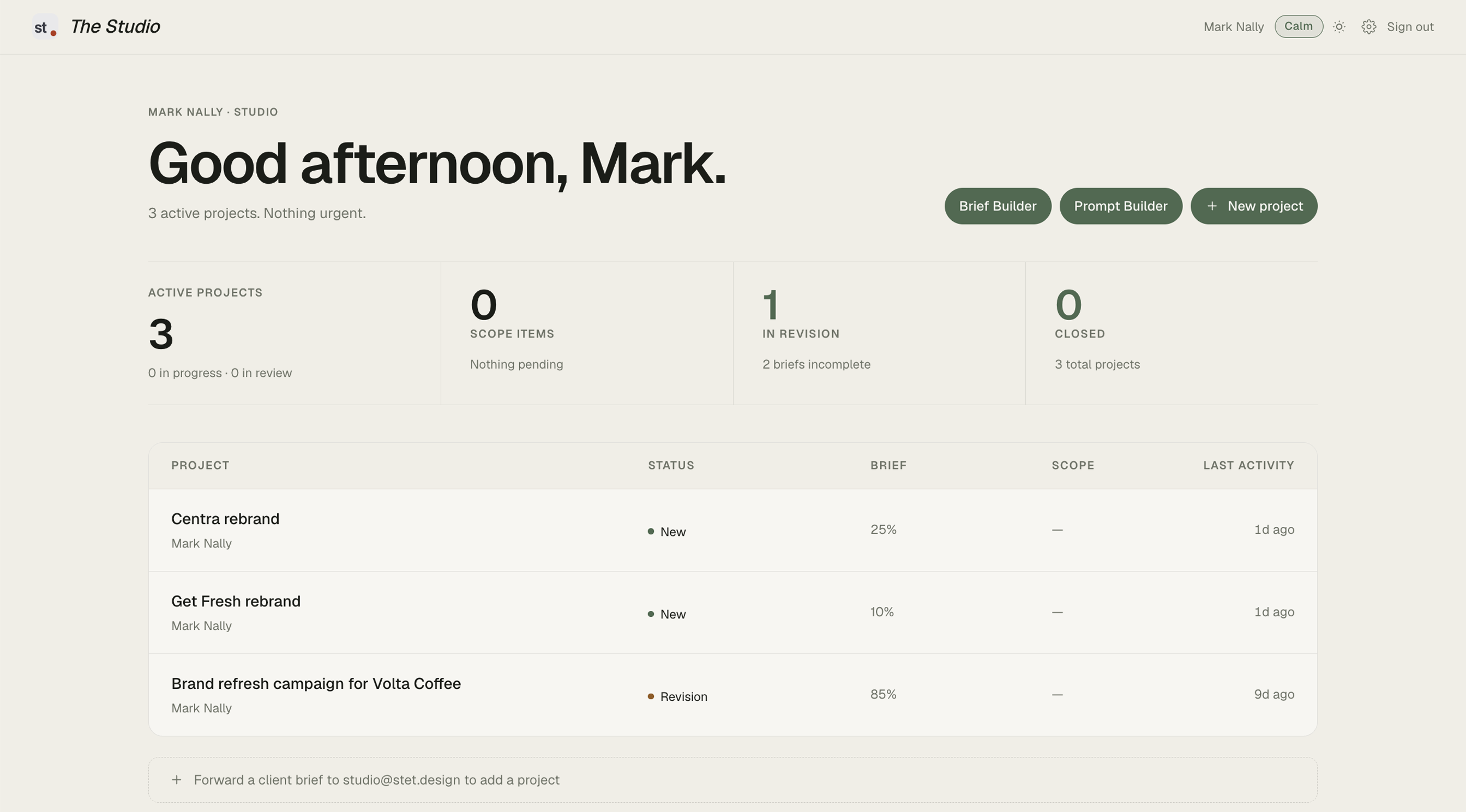Image resolution: width=1466 pixels, height=812 pixels.
Task: Click New status of Centra rebrand
Action: 667,532
